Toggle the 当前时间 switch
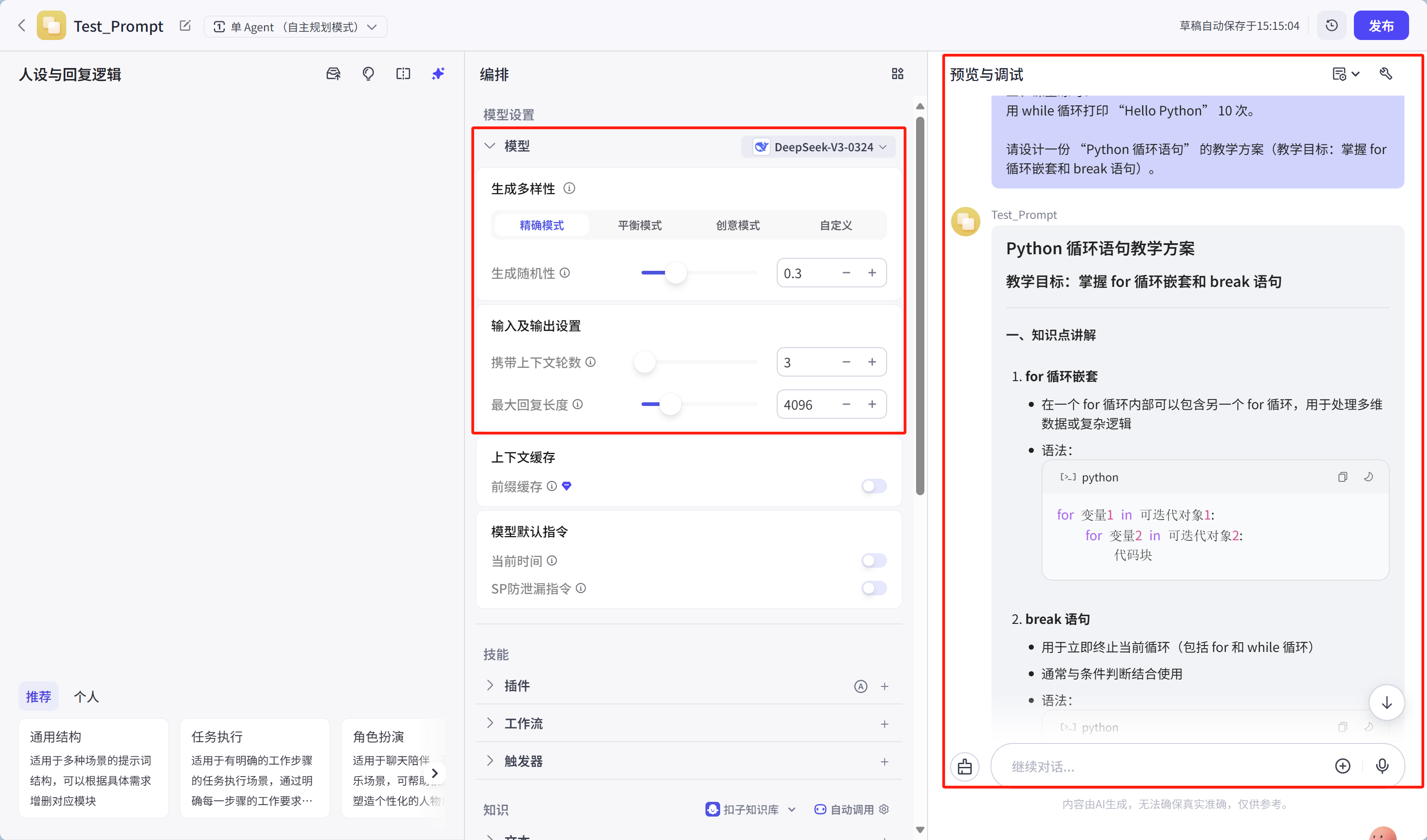The image size is (1427, 840). 874,561
